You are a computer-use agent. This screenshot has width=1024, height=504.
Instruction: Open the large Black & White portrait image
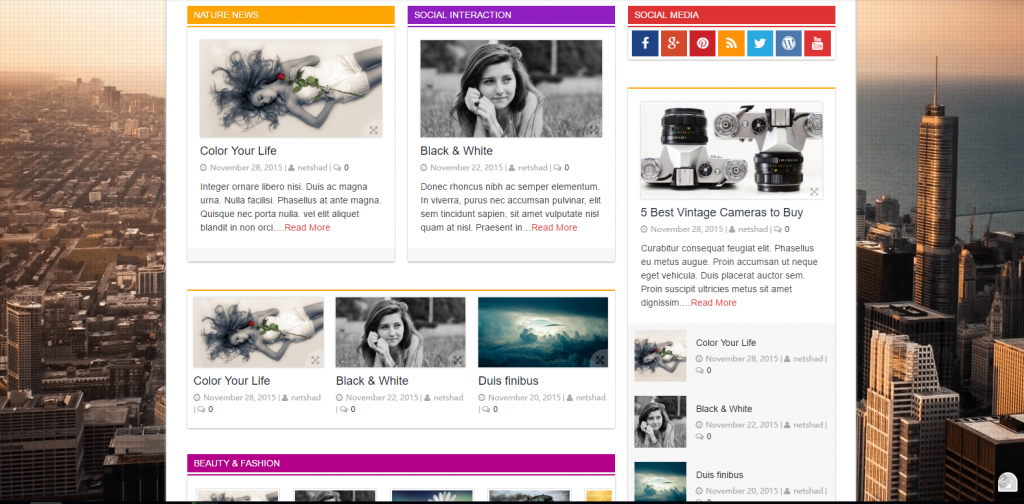511,88
